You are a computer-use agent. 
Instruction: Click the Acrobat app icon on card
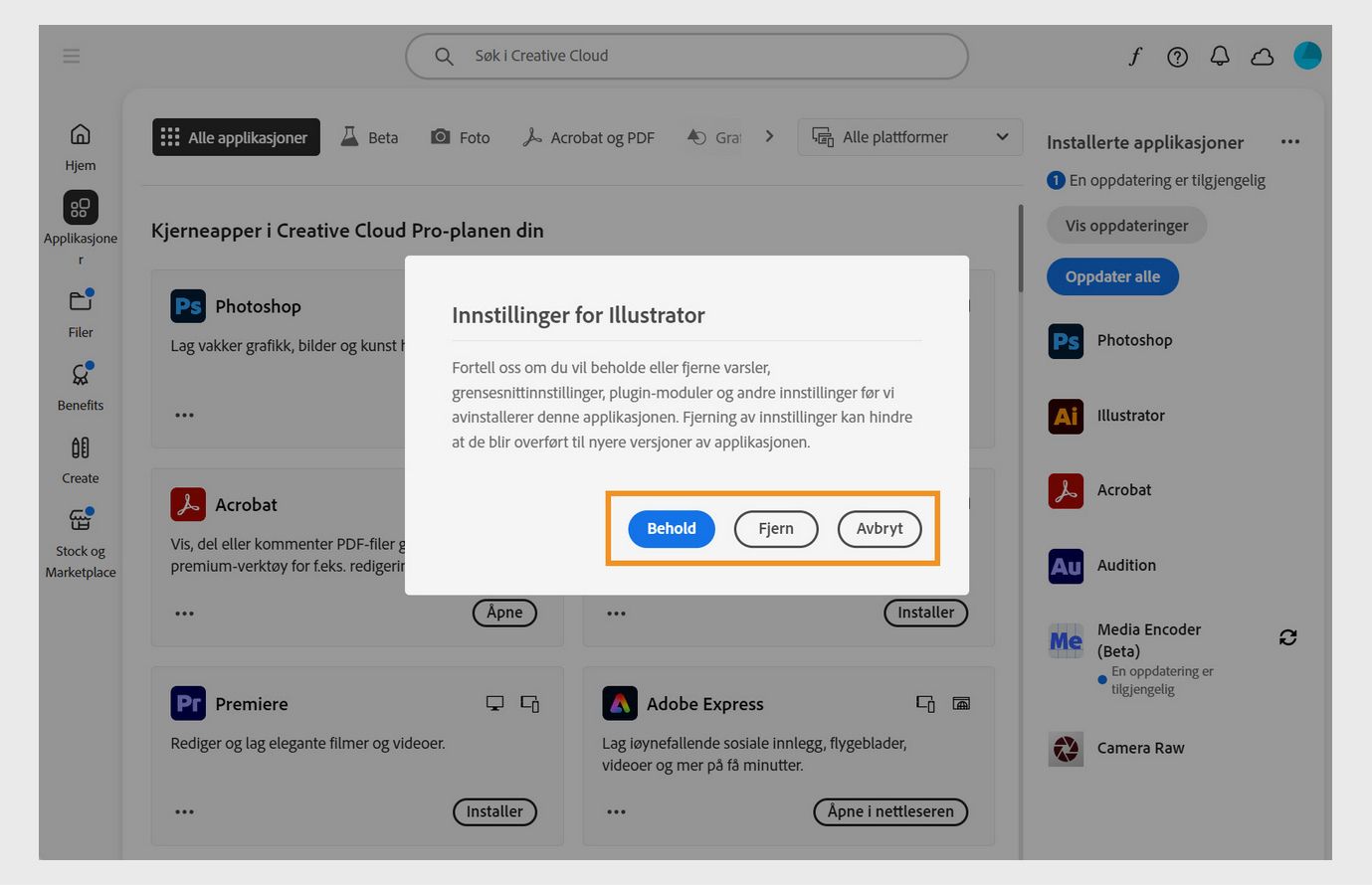[188, 504]
